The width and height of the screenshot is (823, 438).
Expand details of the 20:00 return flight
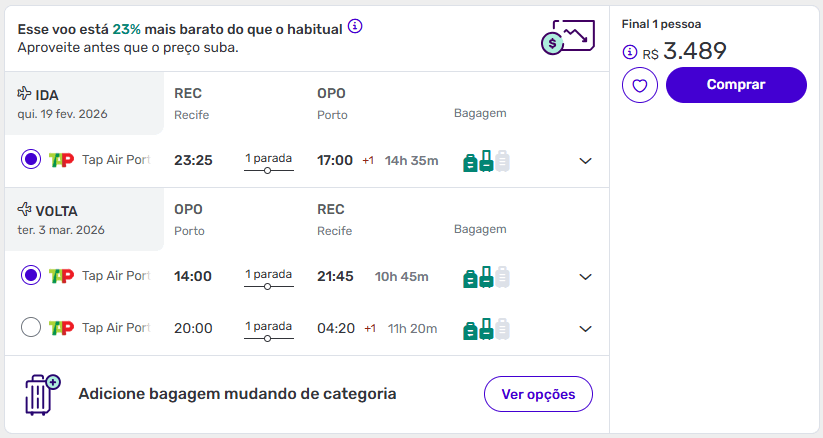(586, 328)
